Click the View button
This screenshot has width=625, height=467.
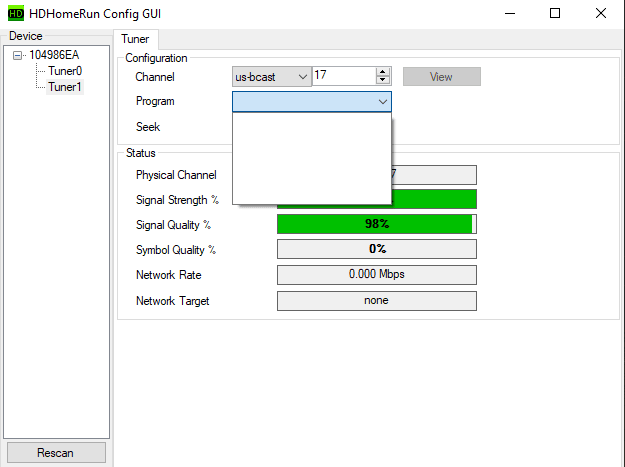tap(442, 77)
